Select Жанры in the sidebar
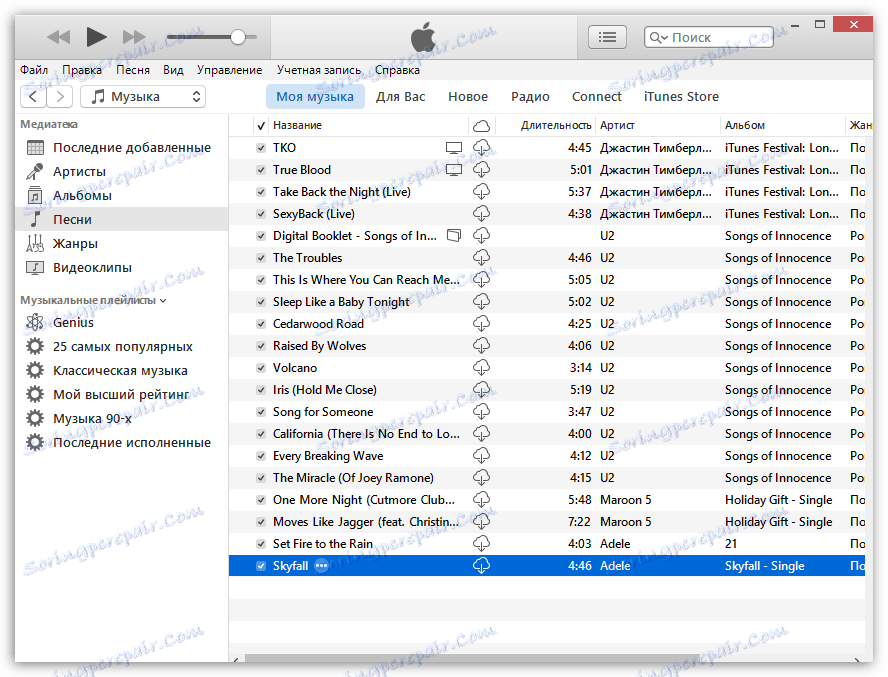888x677 pixels. [121, 244]
